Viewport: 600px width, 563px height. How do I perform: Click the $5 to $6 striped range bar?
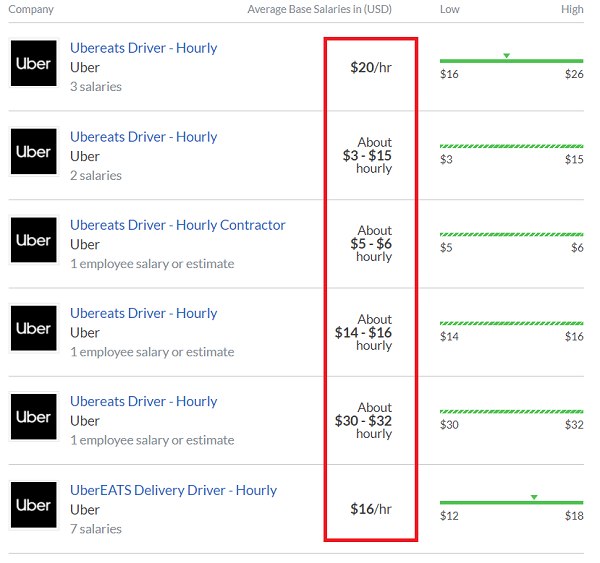pos(511,235)
